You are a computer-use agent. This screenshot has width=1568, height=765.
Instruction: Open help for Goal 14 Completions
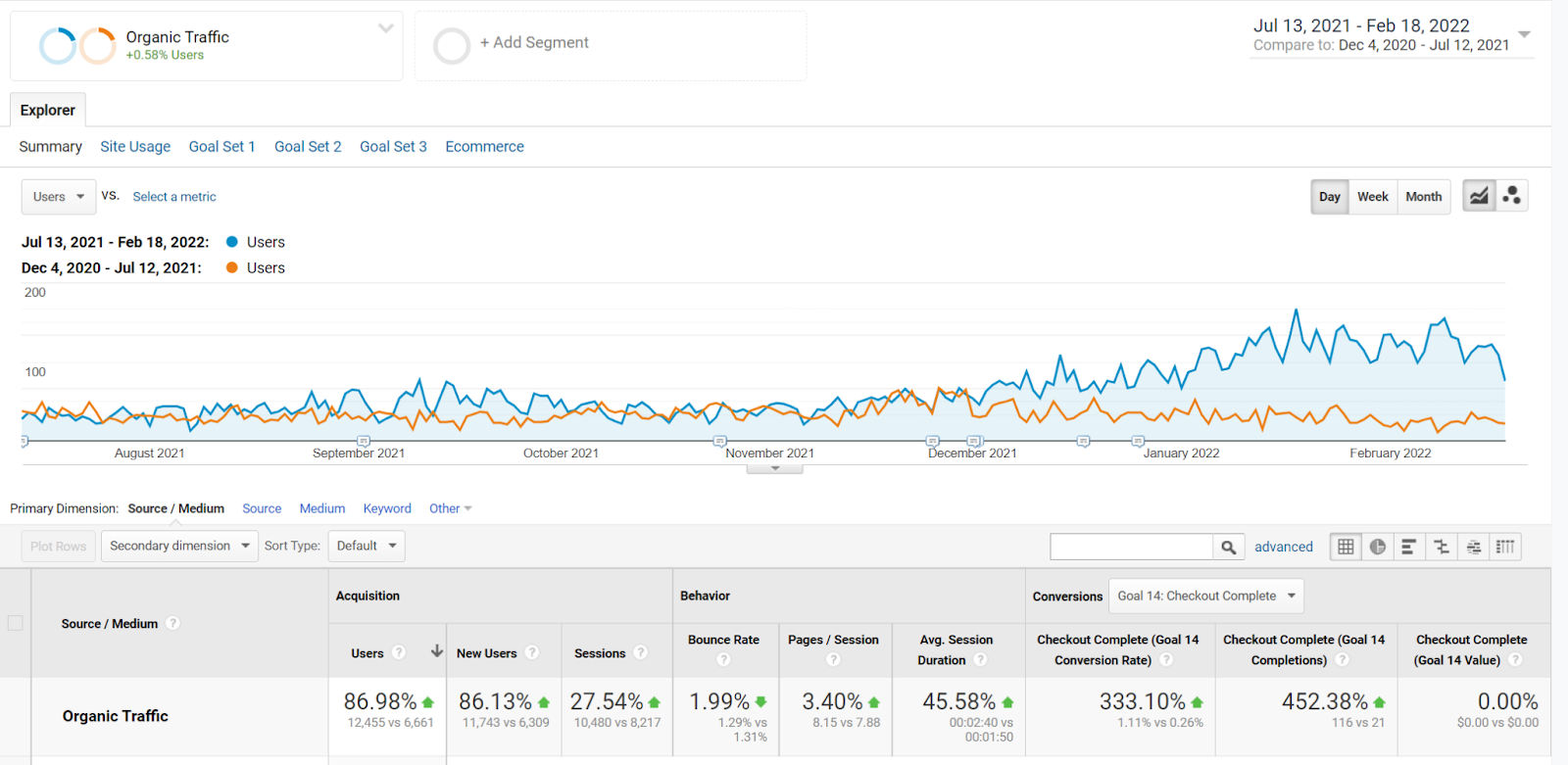1343,659
